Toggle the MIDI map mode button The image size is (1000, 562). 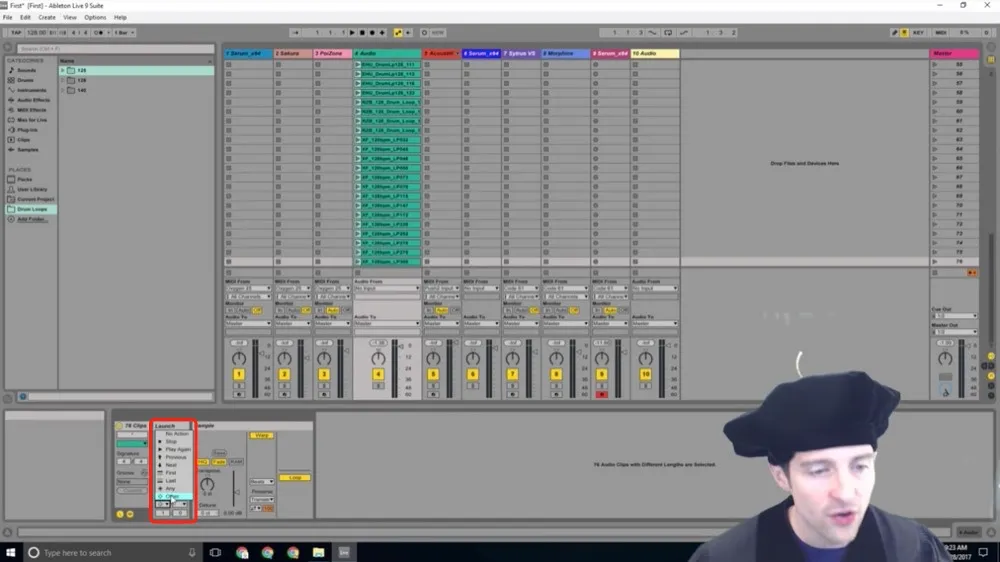click(941, 33)
